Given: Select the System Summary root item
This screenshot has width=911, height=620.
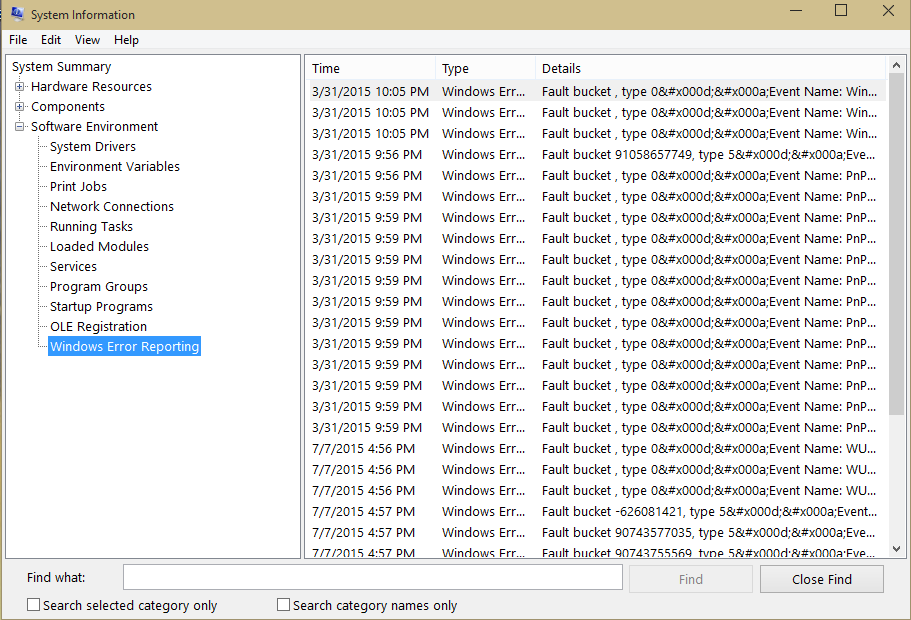Looking at the screenshot, I should 62,67.
